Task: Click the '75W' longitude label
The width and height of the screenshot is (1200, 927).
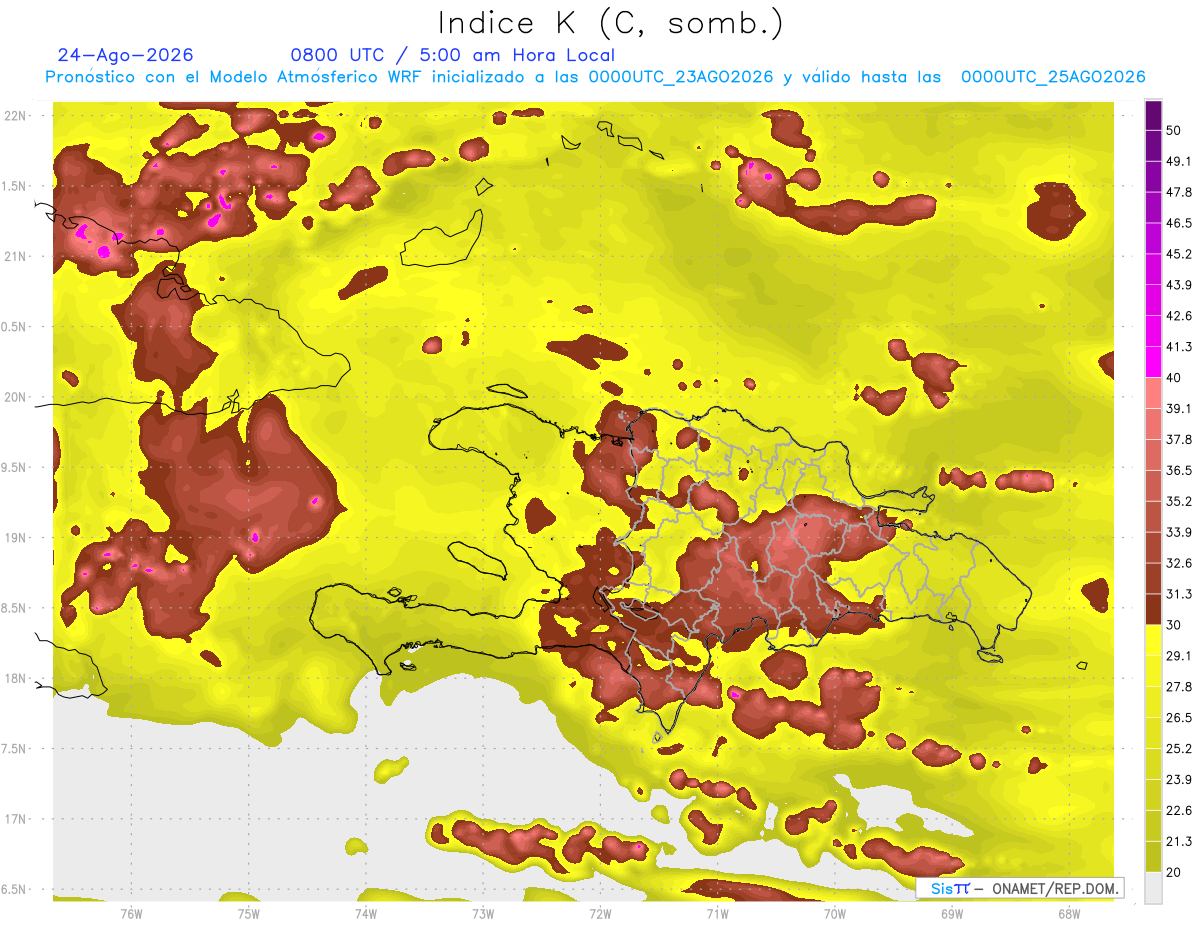Action: [x=249, y=914]
